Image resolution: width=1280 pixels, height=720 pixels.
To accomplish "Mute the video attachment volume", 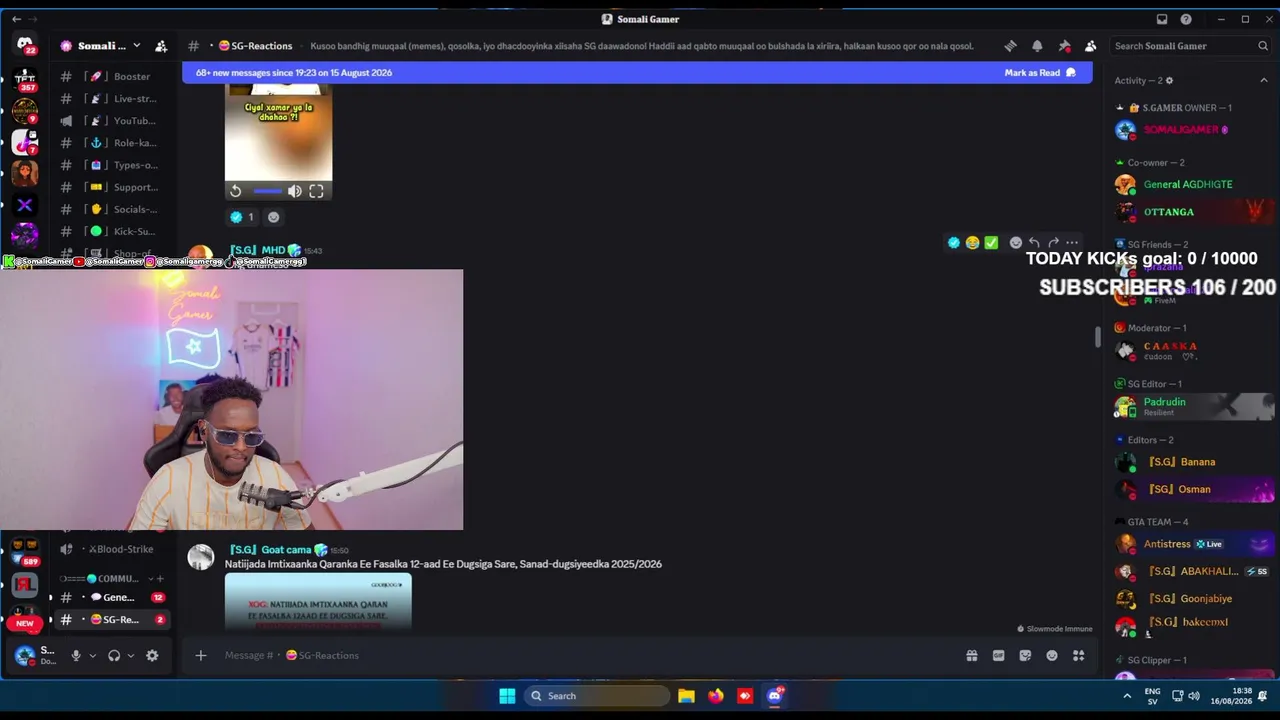I will [294, 191].
